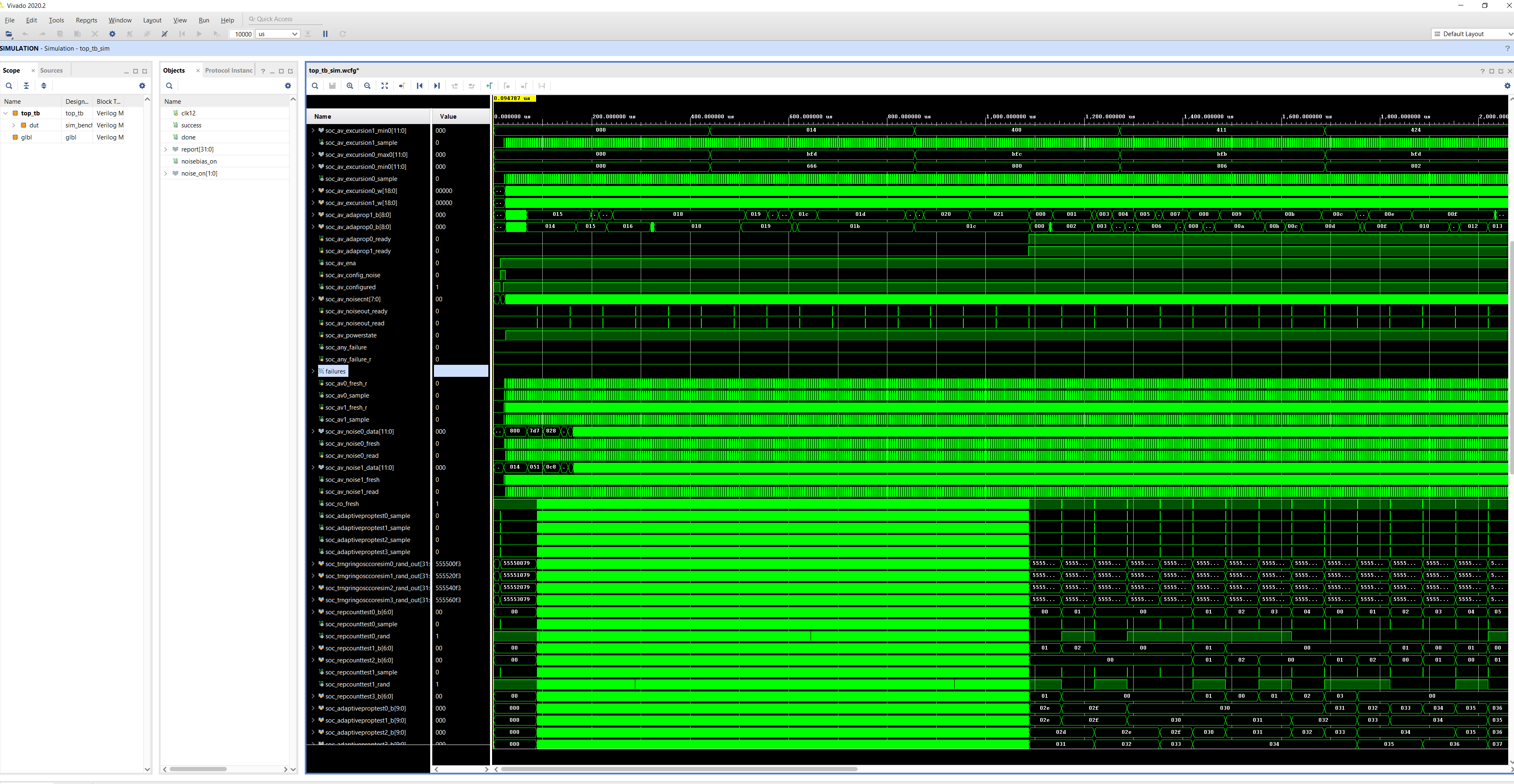The image size is (1514, 784).
Task: Expand the failures signal group
Action: (313, 371)
